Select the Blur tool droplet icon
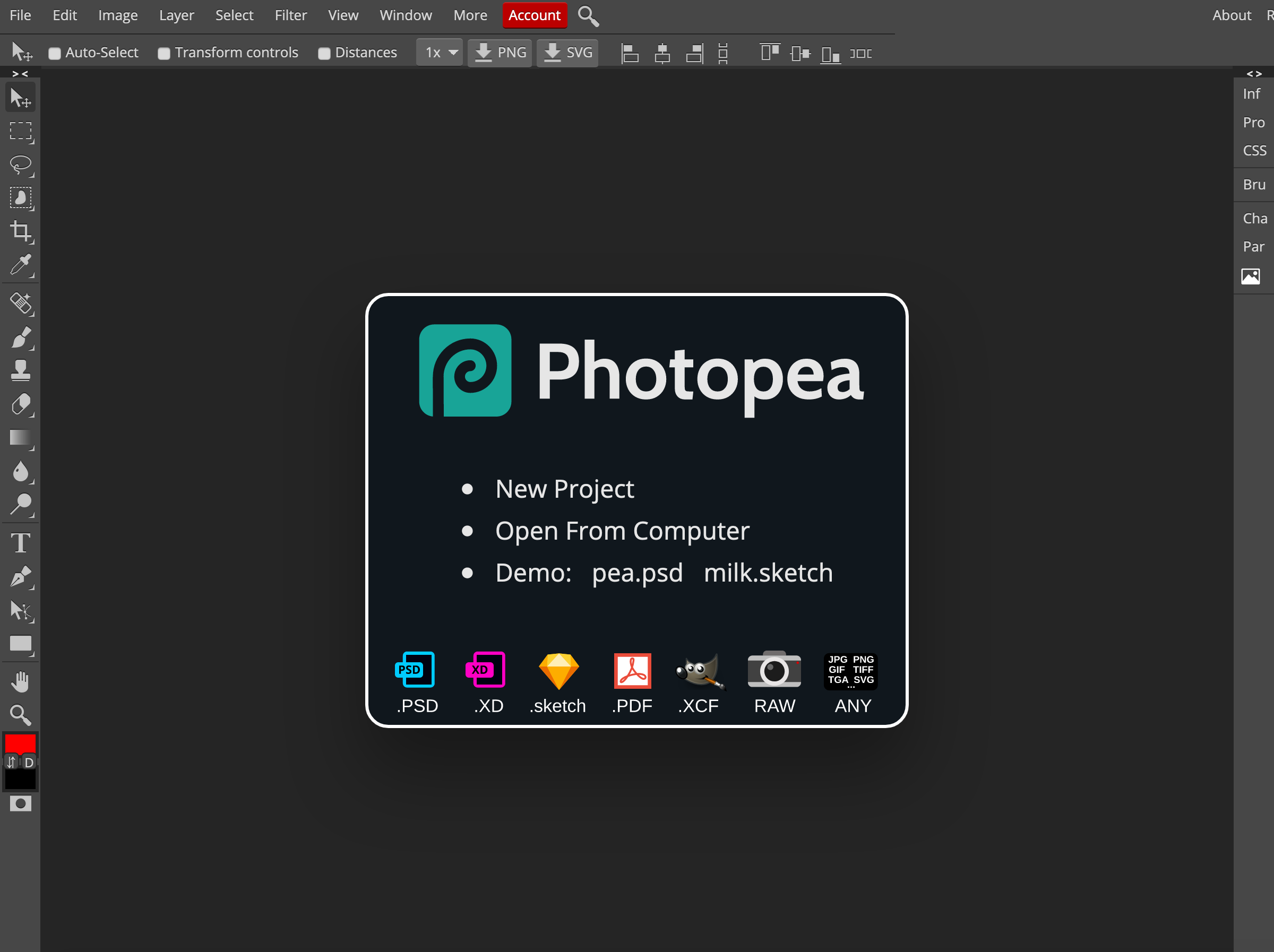This screenshot has height=952, width=1274. point(21,471)
